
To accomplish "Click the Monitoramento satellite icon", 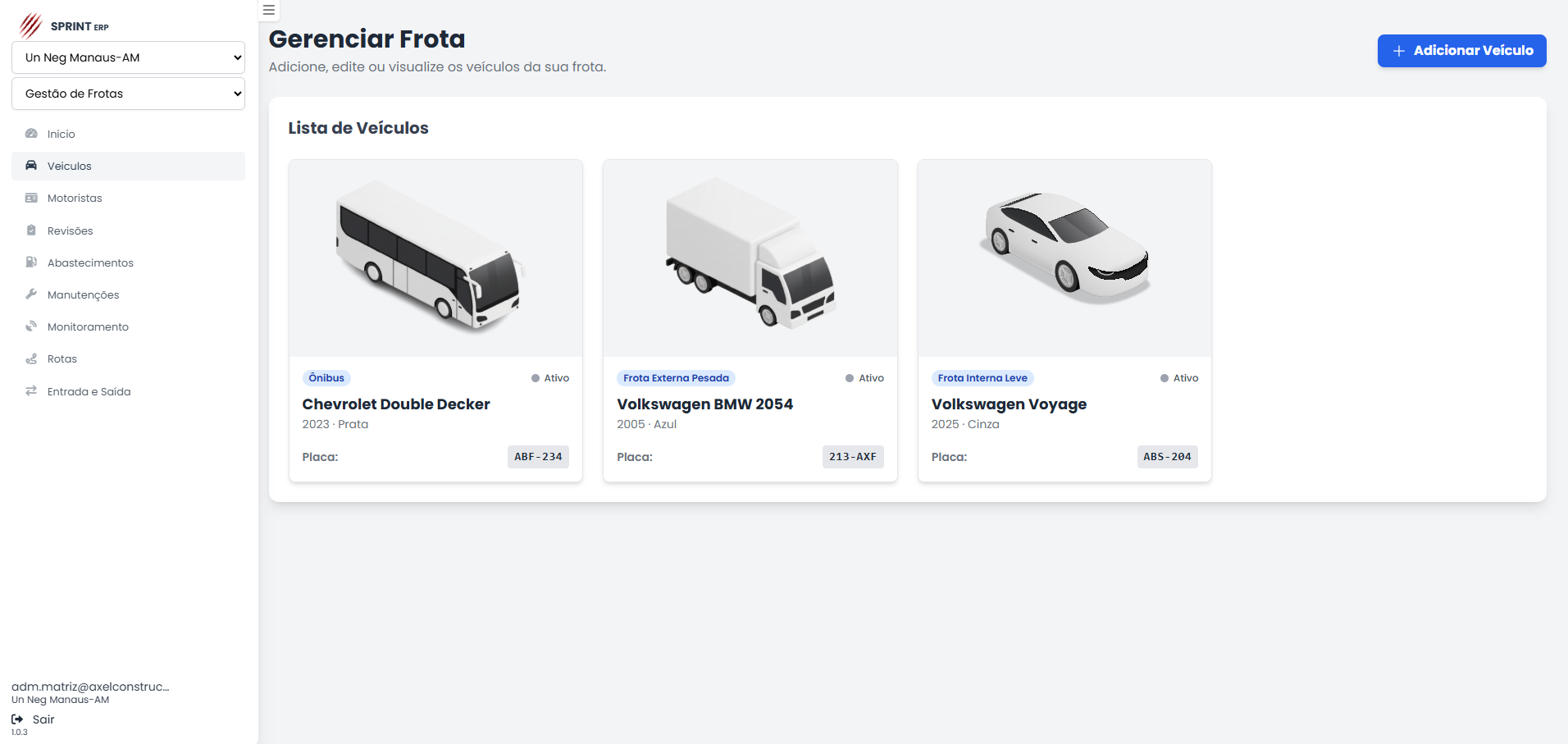I will (31, 326).
